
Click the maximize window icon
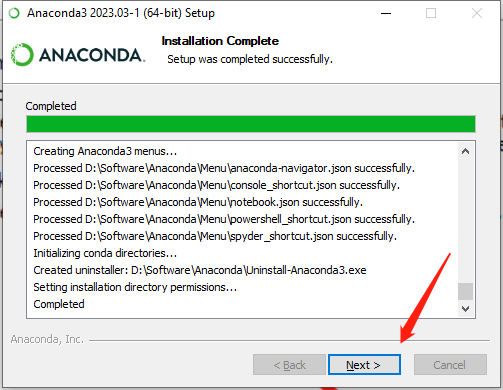point(431,13)
